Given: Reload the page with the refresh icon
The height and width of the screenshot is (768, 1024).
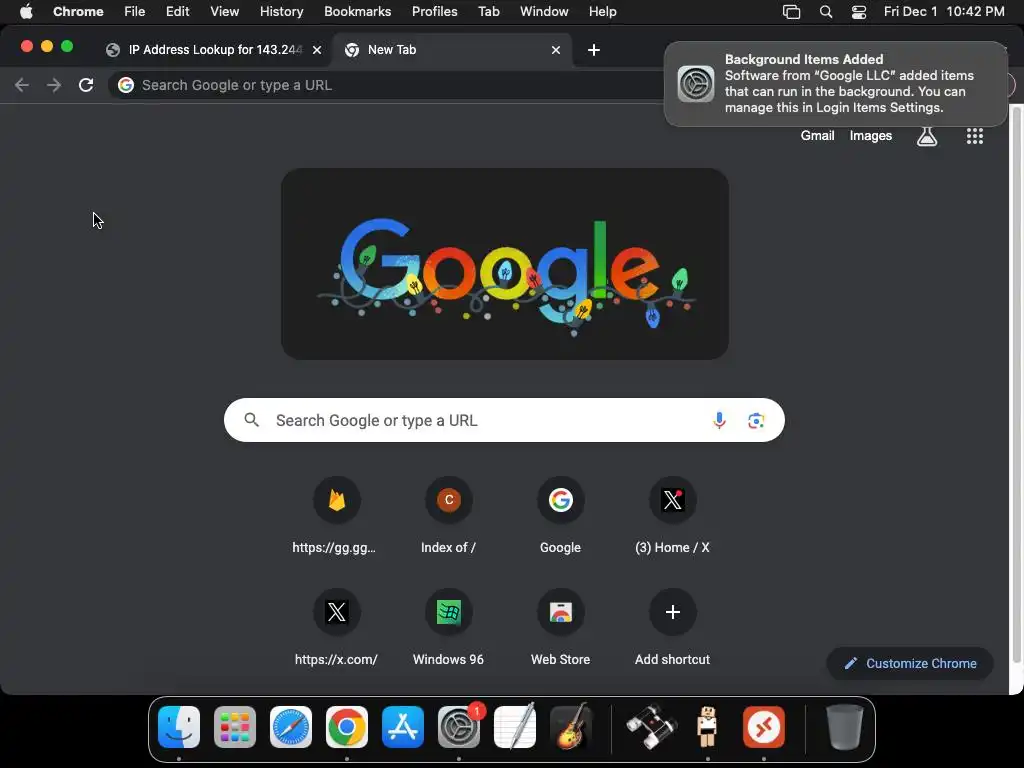Looking at the screenshot, I should 86,85.
